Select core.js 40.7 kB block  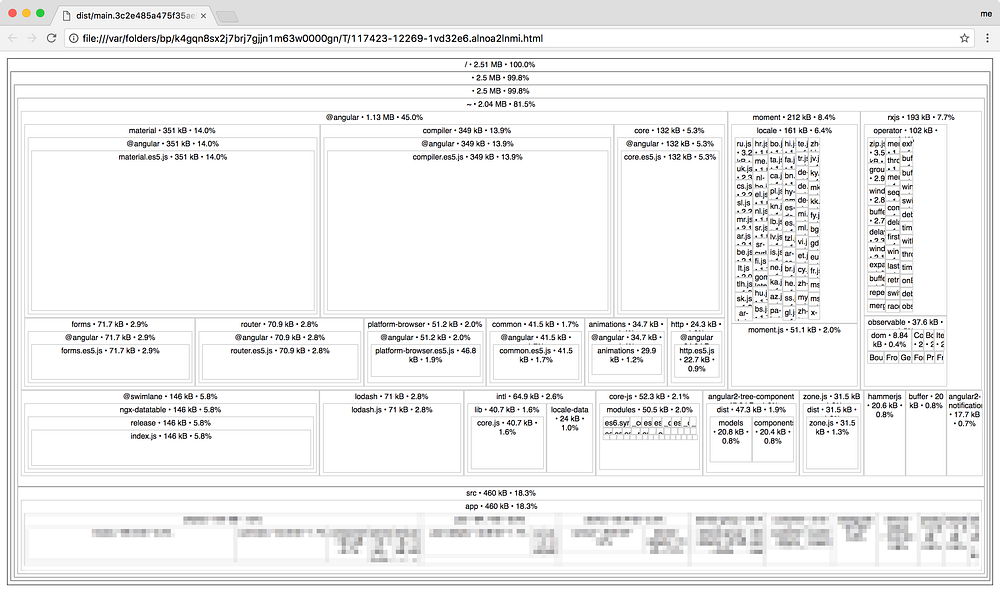click(x=507, y=443)
